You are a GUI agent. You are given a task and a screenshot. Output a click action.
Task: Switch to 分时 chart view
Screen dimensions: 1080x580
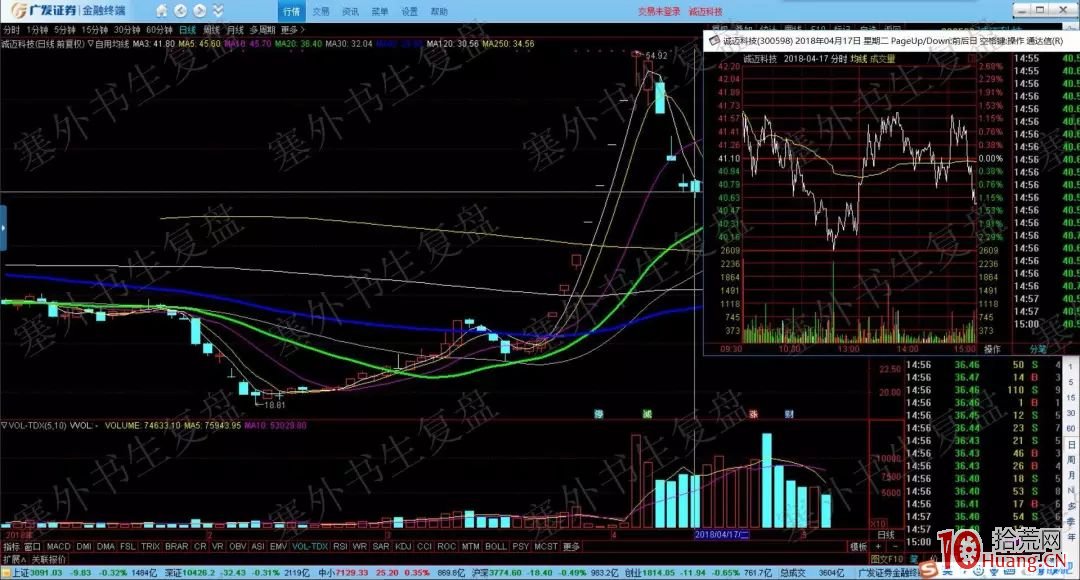pyautogui.click(x=11, y=30)
